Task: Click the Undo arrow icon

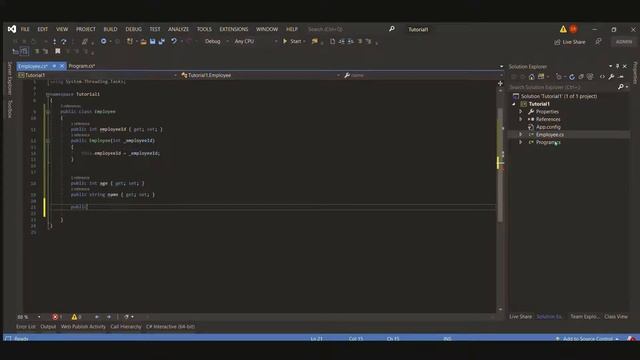Action: pyautogui.click(x=174, y=41)
